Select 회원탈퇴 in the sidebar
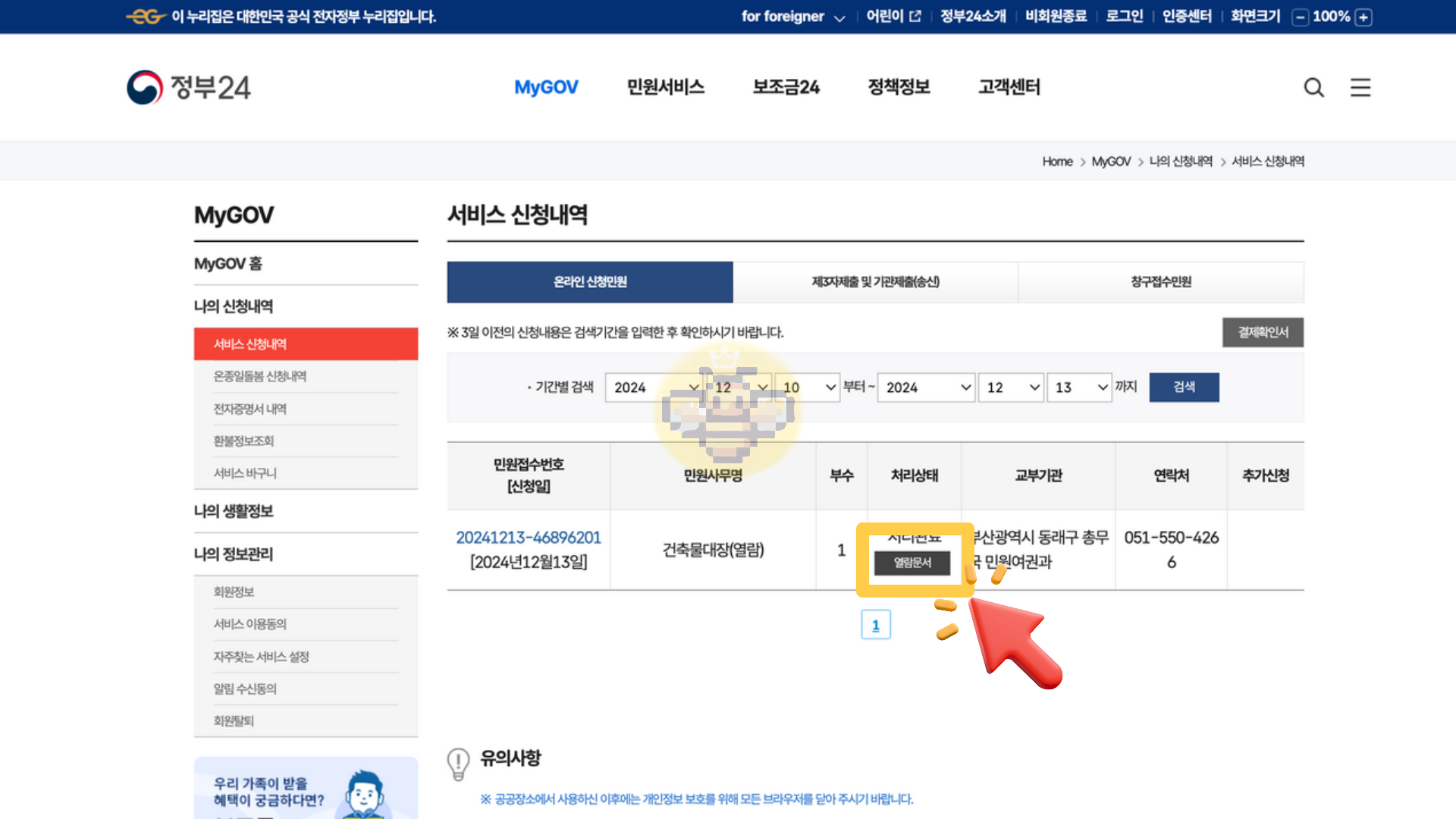Viewport: 1456px width, 819px height. [233, 720]
